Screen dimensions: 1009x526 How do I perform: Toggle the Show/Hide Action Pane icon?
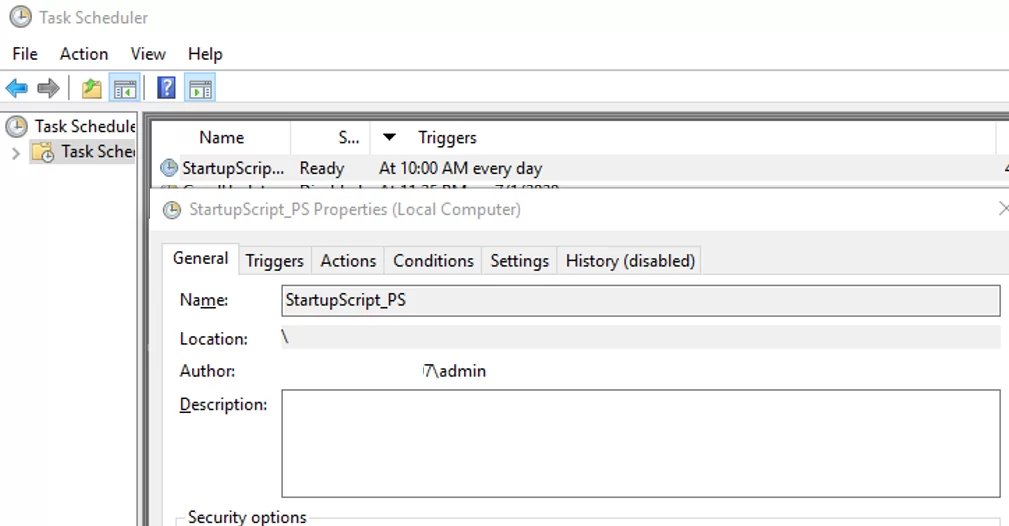point(200,88)
